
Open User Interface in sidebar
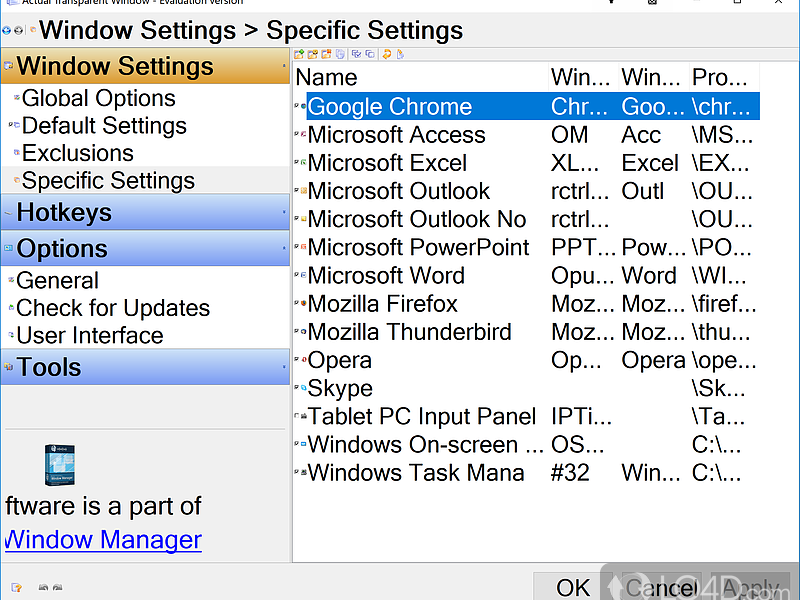tap(90, 335)
